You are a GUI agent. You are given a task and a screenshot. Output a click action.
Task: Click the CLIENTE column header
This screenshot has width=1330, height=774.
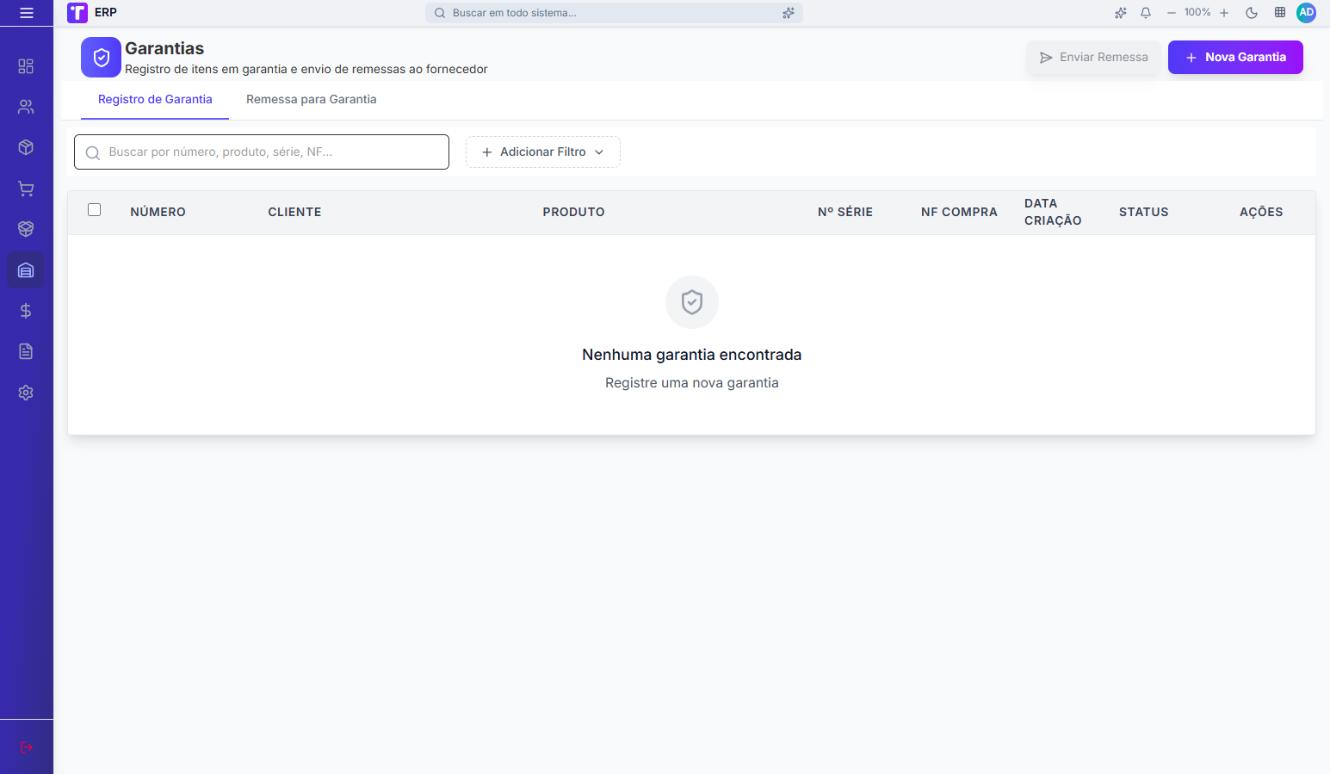coord(294,212)
